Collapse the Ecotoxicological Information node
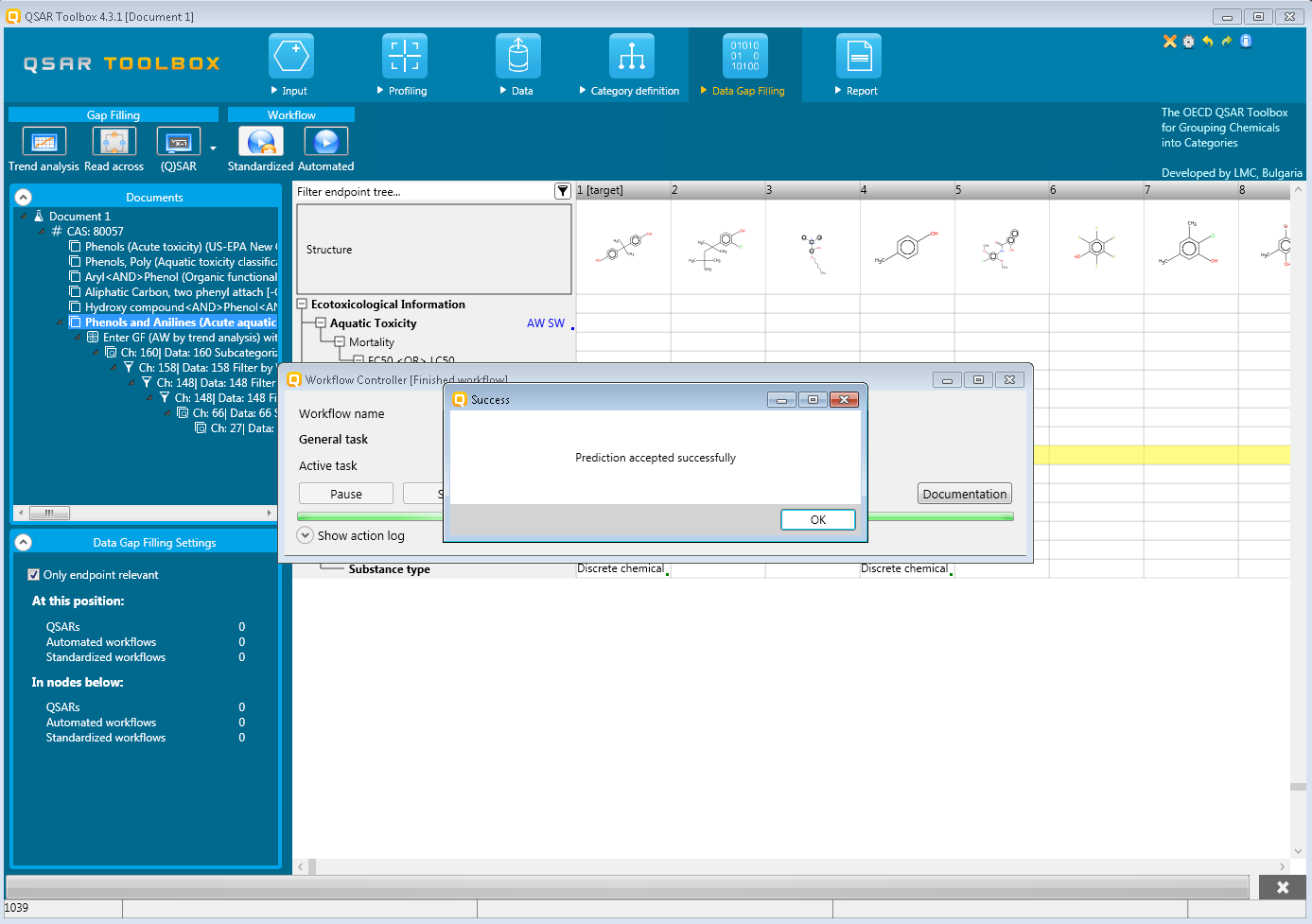This screenshot has width=1312, height=924. [302, 305]
